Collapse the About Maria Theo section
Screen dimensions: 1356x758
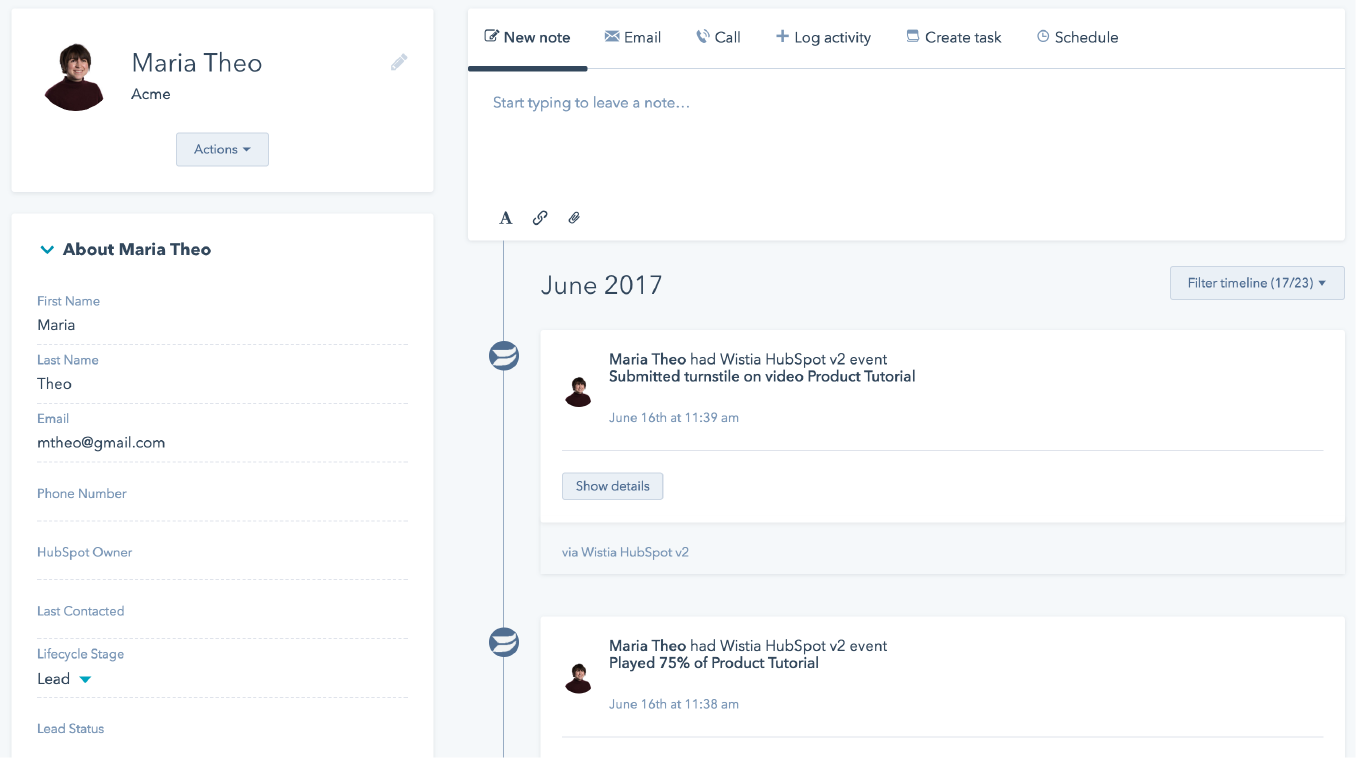pyautogui.click(x=47, y=250)
